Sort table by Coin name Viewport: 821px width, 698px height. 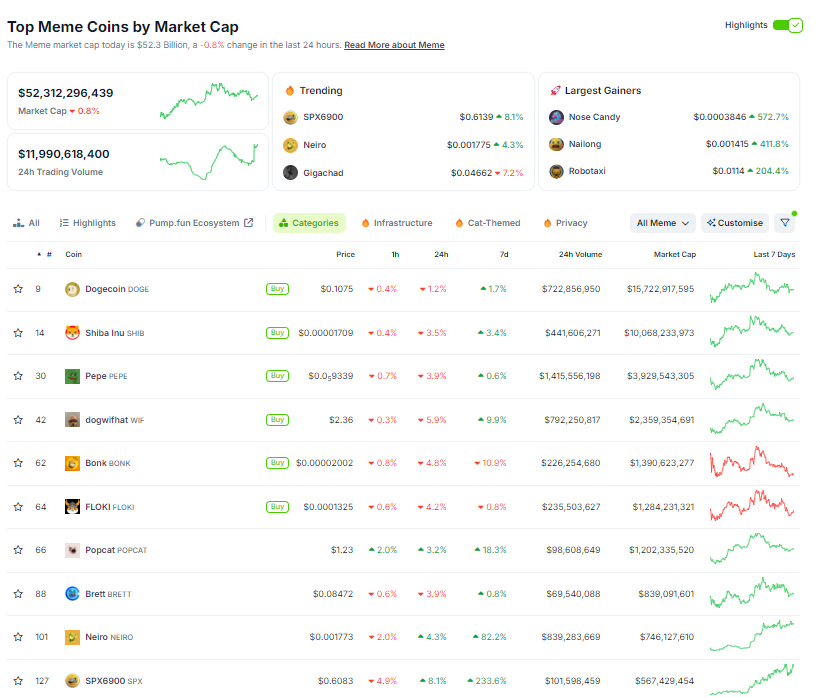pyautogui.click(x=73, y=254)
